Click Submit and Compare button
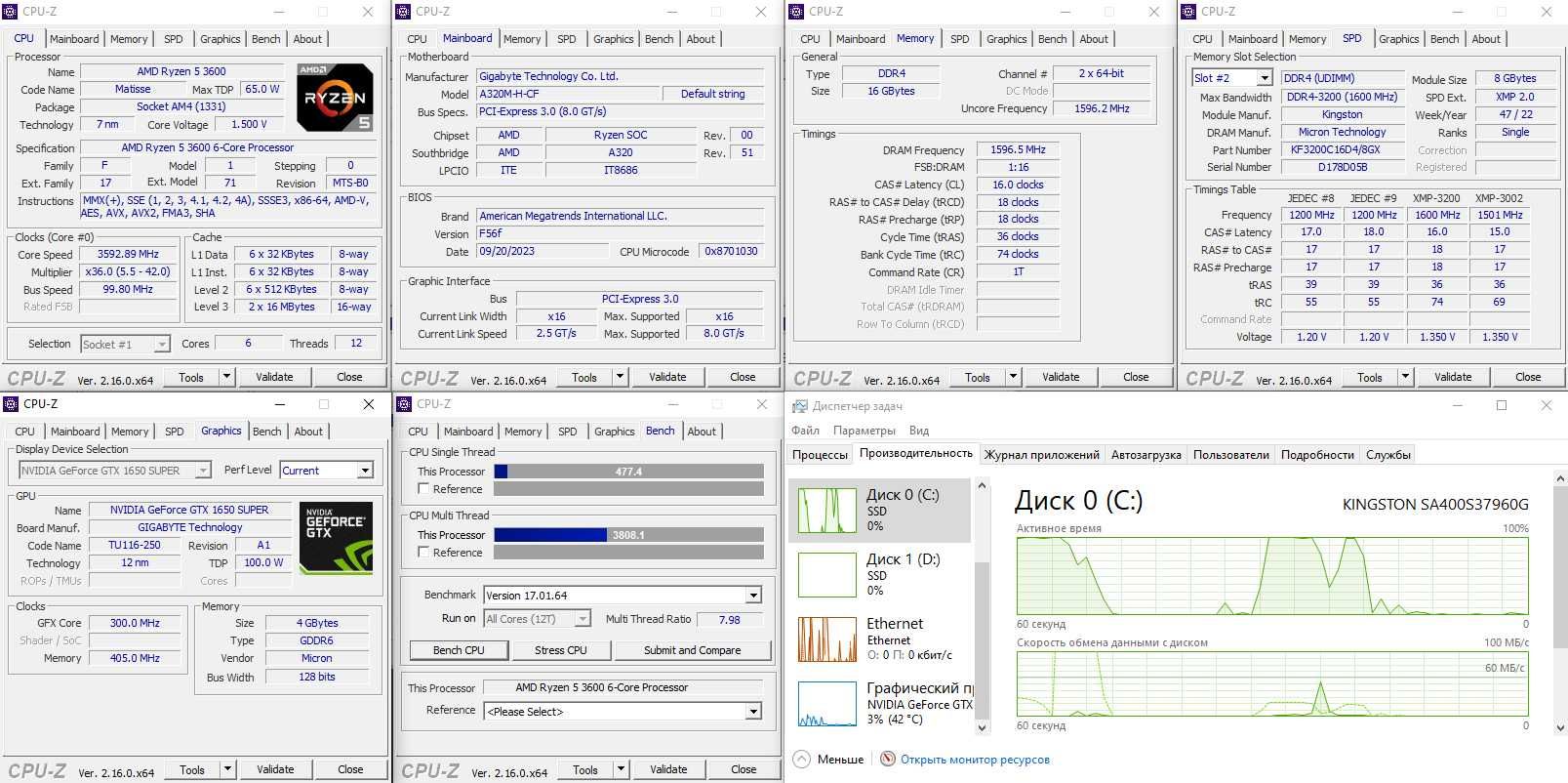This screenshot has height=783, width=1568. point(692,650)
